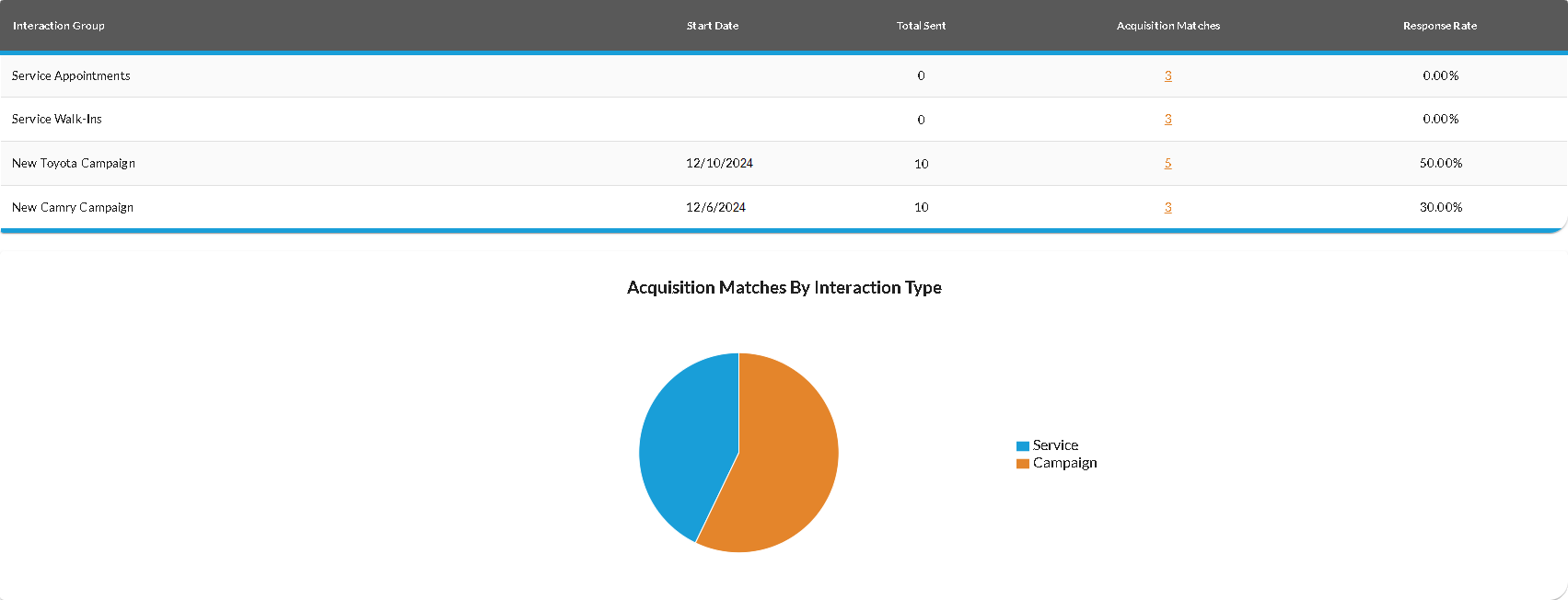Select the Service Walk-Ins row name

[57, 119]
